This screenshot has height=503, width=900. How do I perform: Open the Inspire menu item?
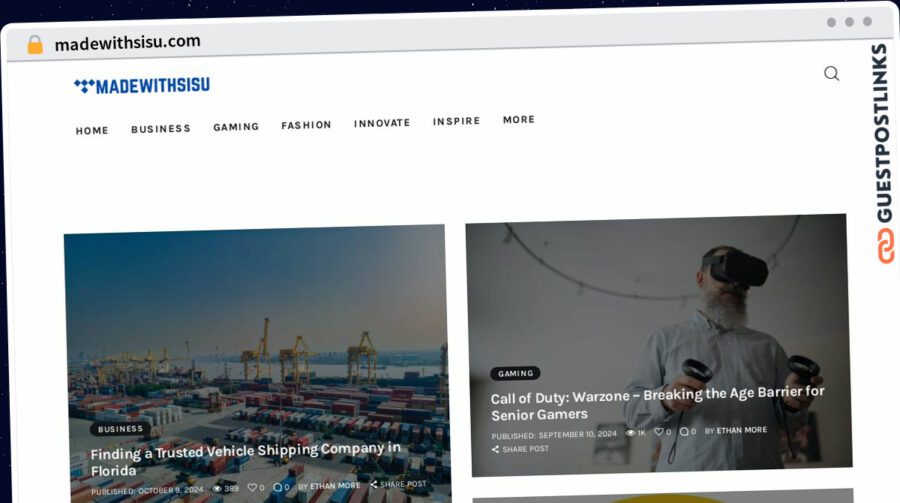click(x=456, y=121)
